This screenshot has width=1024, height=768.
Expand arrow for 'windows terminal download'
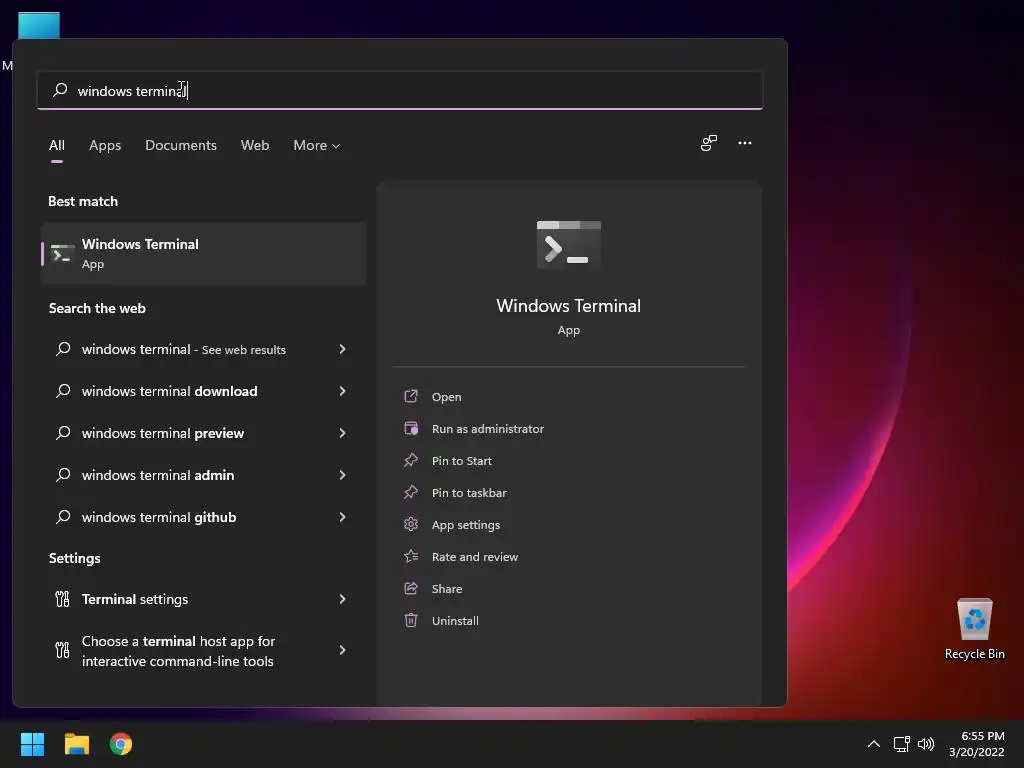pyautogui.click(x=342, y=391)
